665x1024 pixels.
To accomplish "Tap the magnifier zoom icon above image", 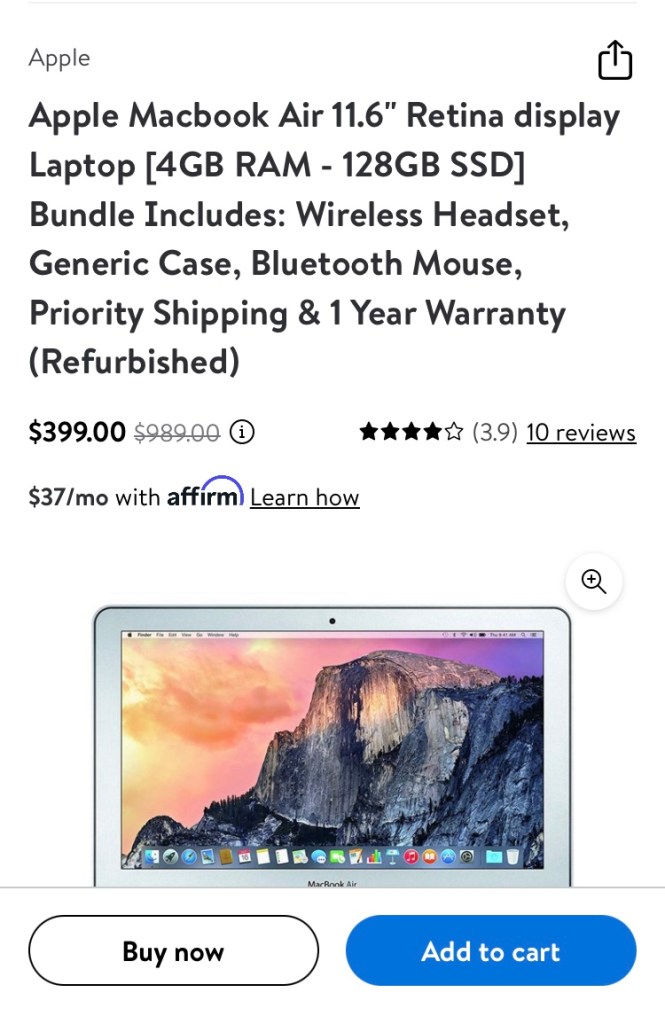I will (594, 581).
